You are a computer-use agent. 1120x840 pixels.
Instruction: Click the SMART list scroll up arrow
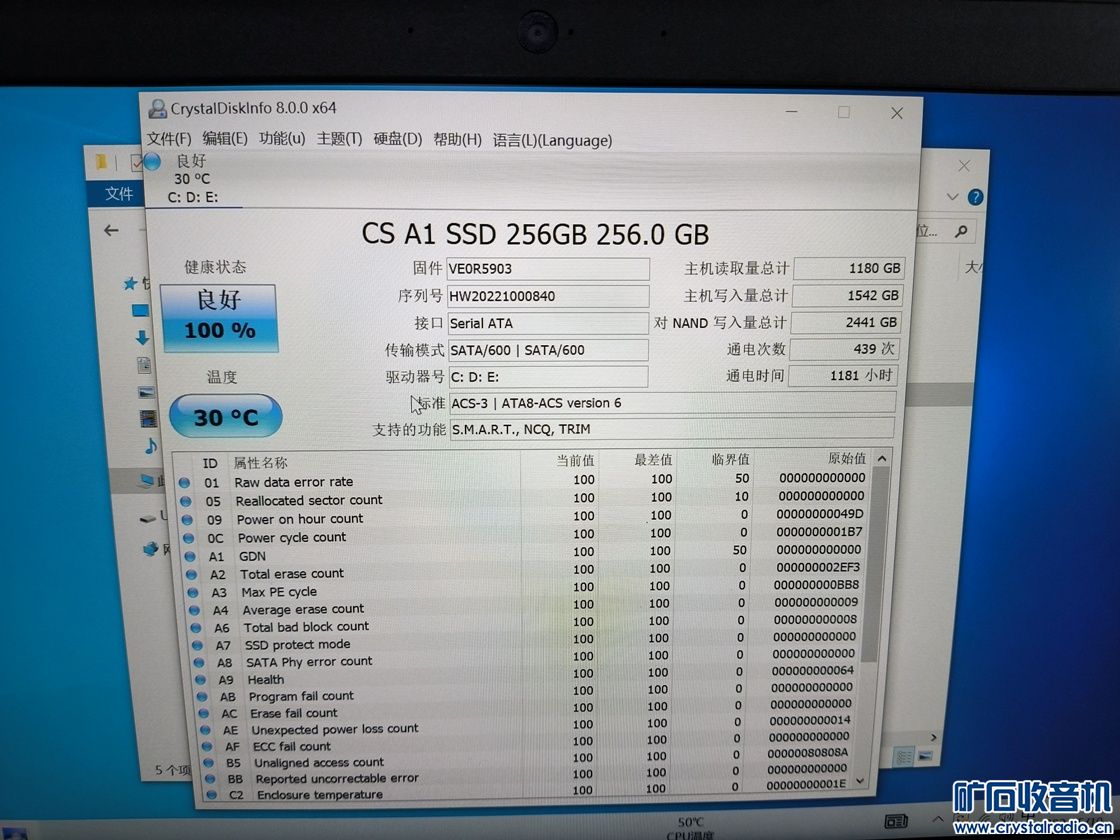[x=882, y=459]
